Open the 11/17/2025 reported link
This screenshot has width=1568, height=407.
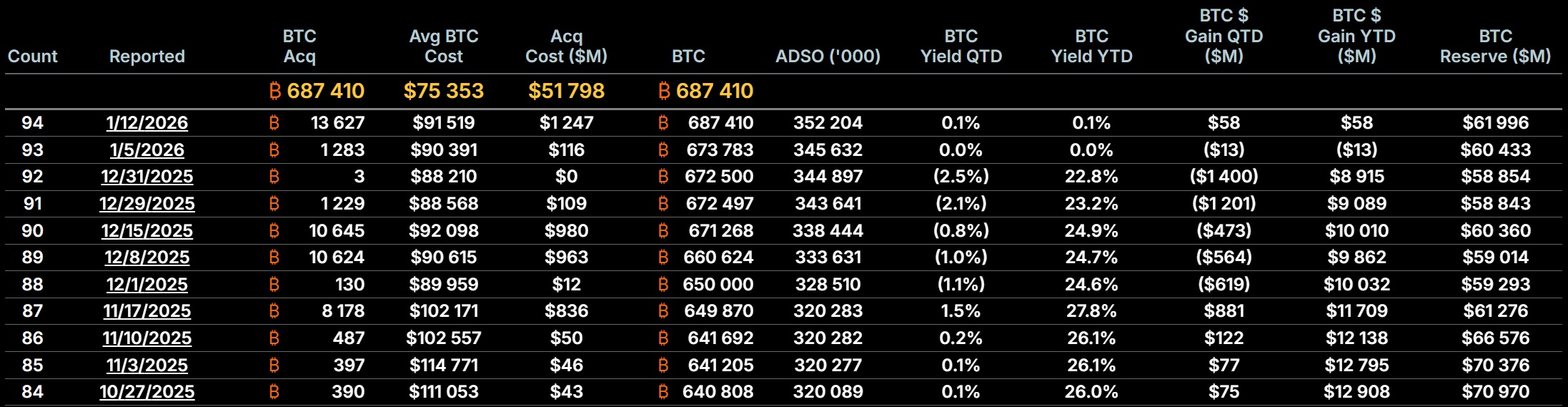click(x=147, y=311)
